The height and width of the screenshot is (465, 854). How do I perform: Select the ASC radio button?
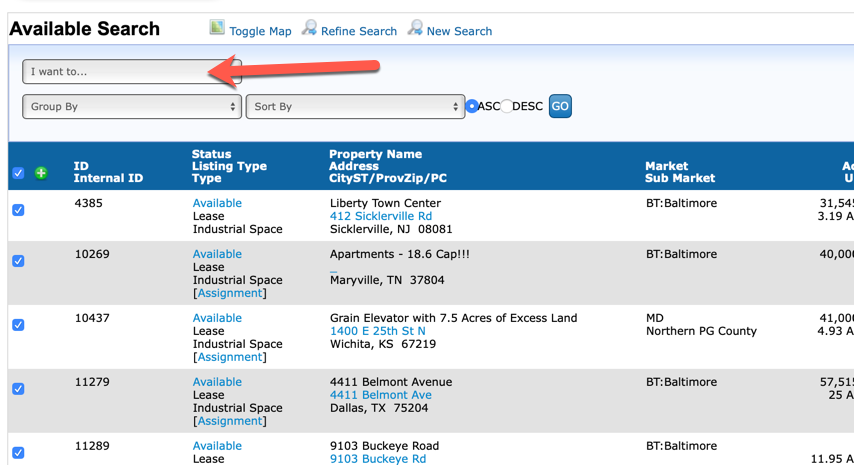[x=472, y=106]
